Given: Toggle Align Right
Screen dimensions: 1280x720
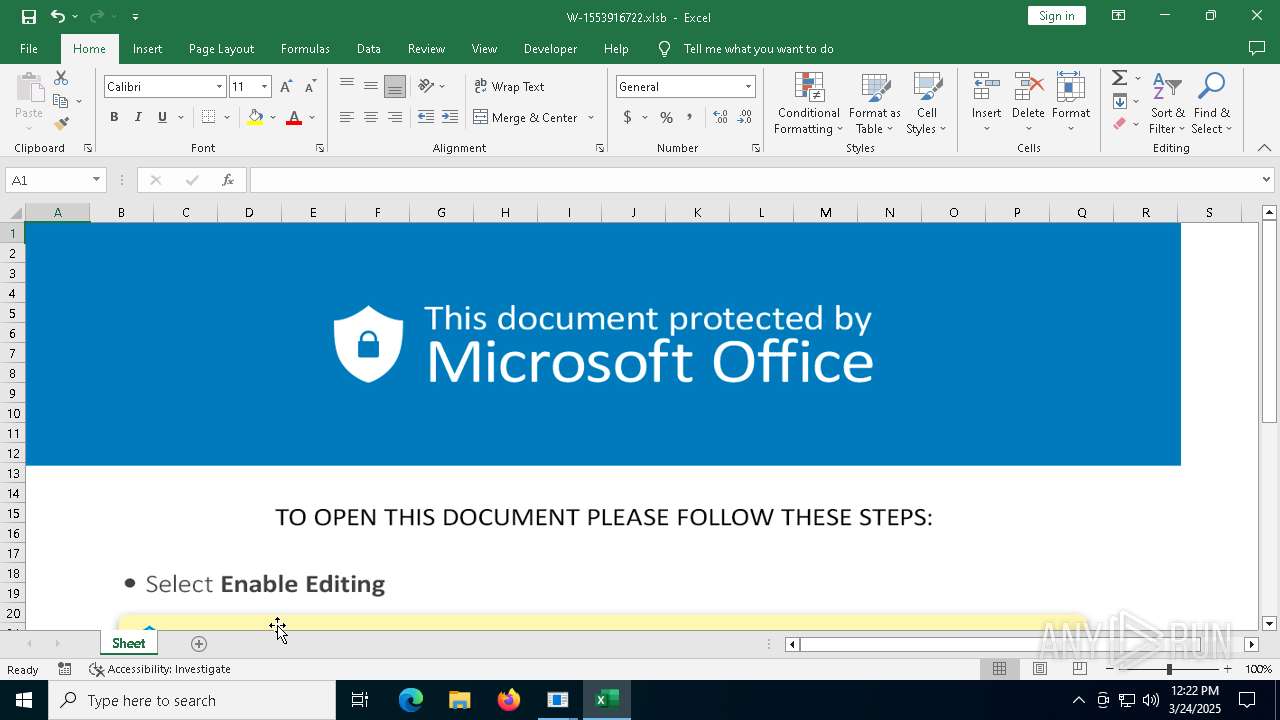Looking at the screenshot, I should 395,117.
